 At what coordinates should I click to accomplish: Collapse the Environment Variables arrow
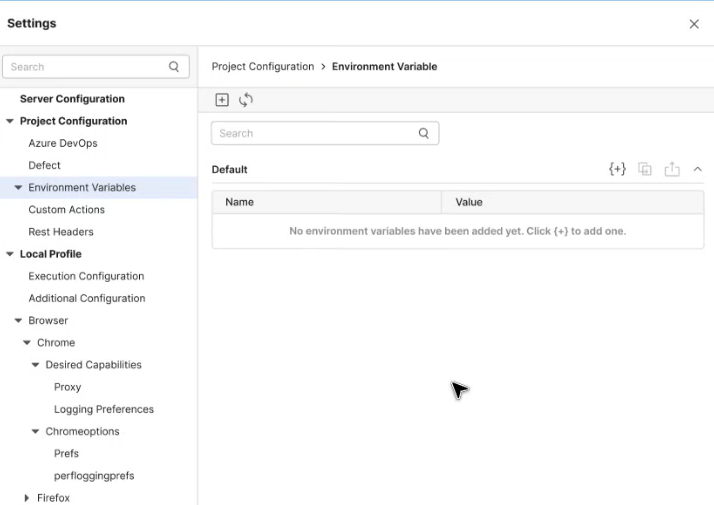coord(18,188)
